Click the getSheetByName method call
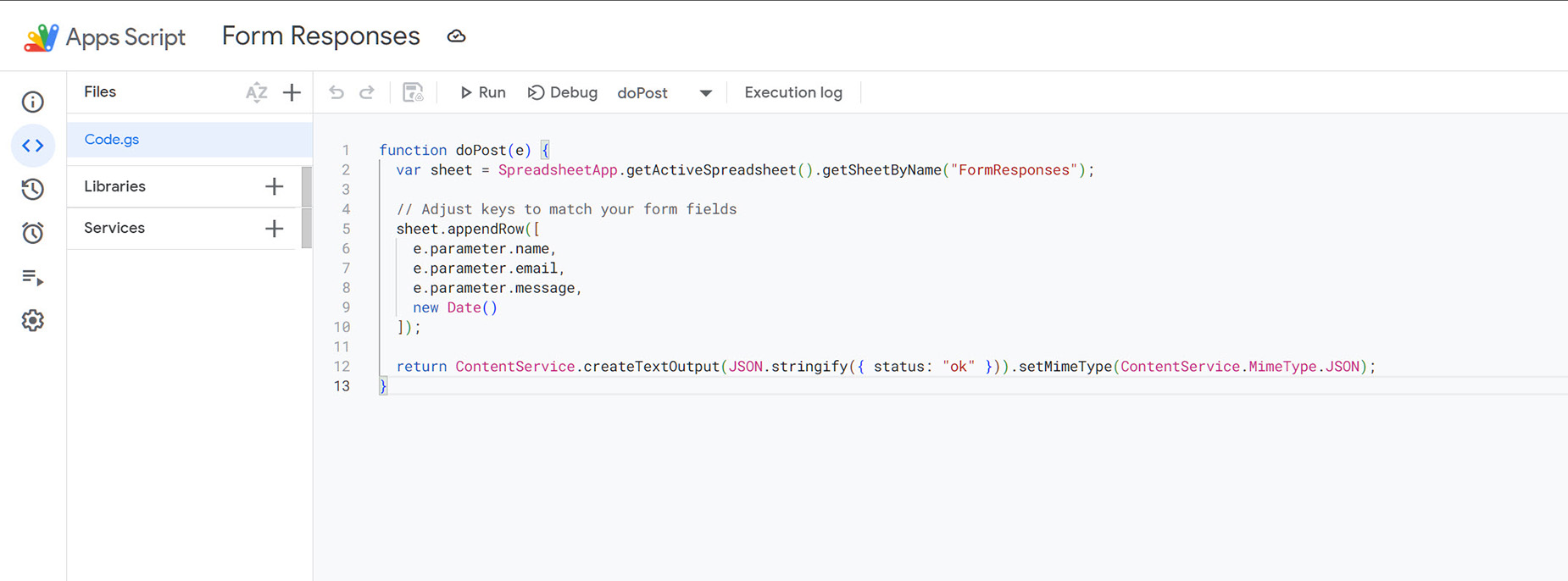Screen dimensions: 1568x581 [x=881, y=170]
